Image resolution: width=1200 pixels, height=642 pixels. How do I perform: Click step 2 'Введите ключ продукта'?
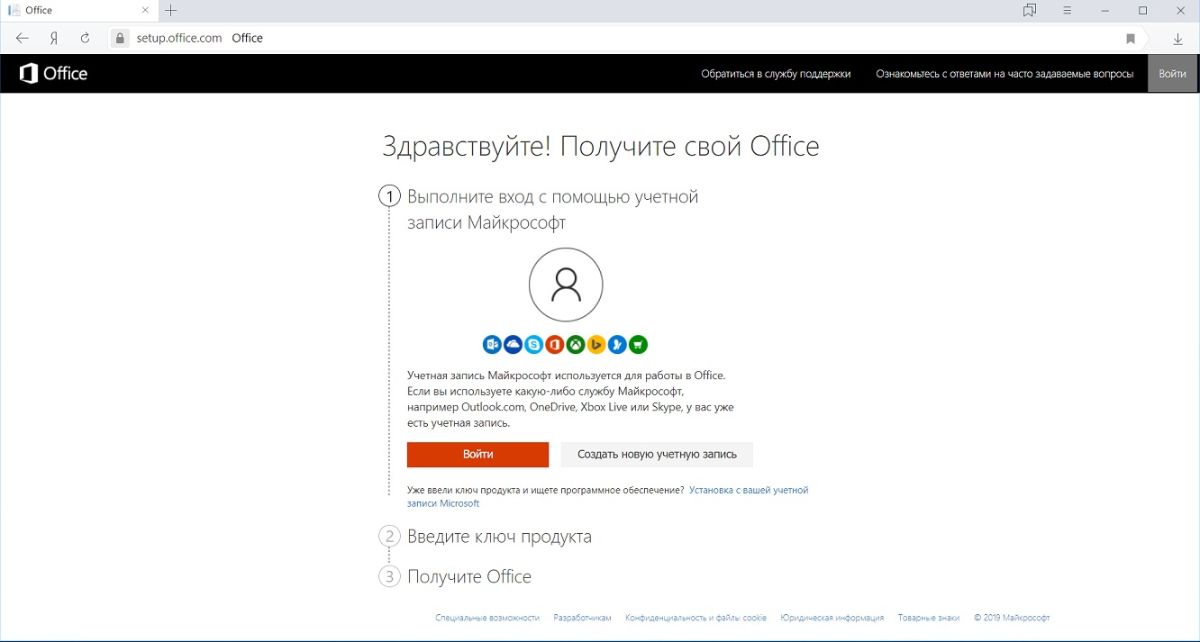tap(499, 536)
